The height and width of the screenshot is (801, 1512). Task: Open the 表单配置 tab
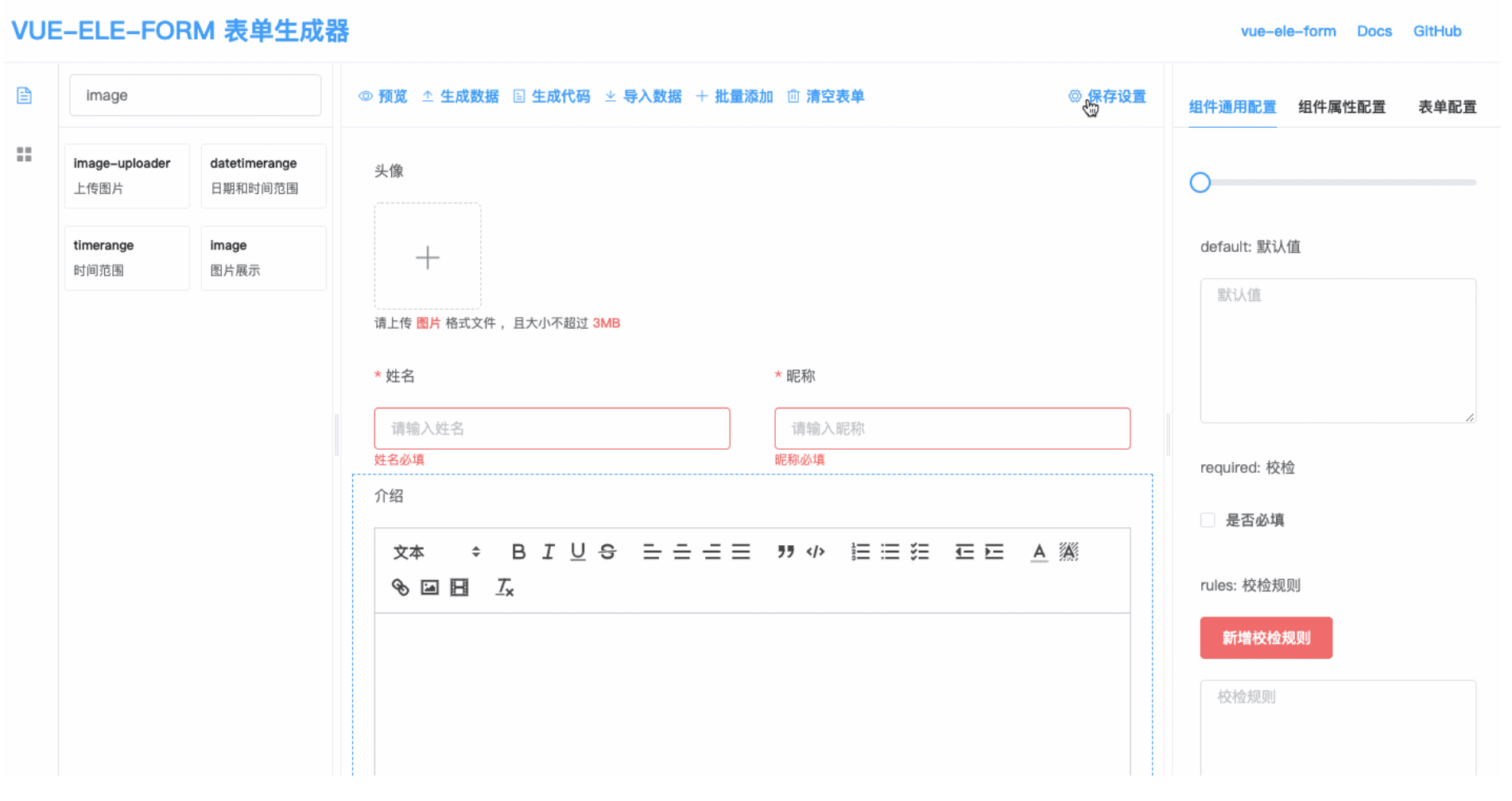1447,106
